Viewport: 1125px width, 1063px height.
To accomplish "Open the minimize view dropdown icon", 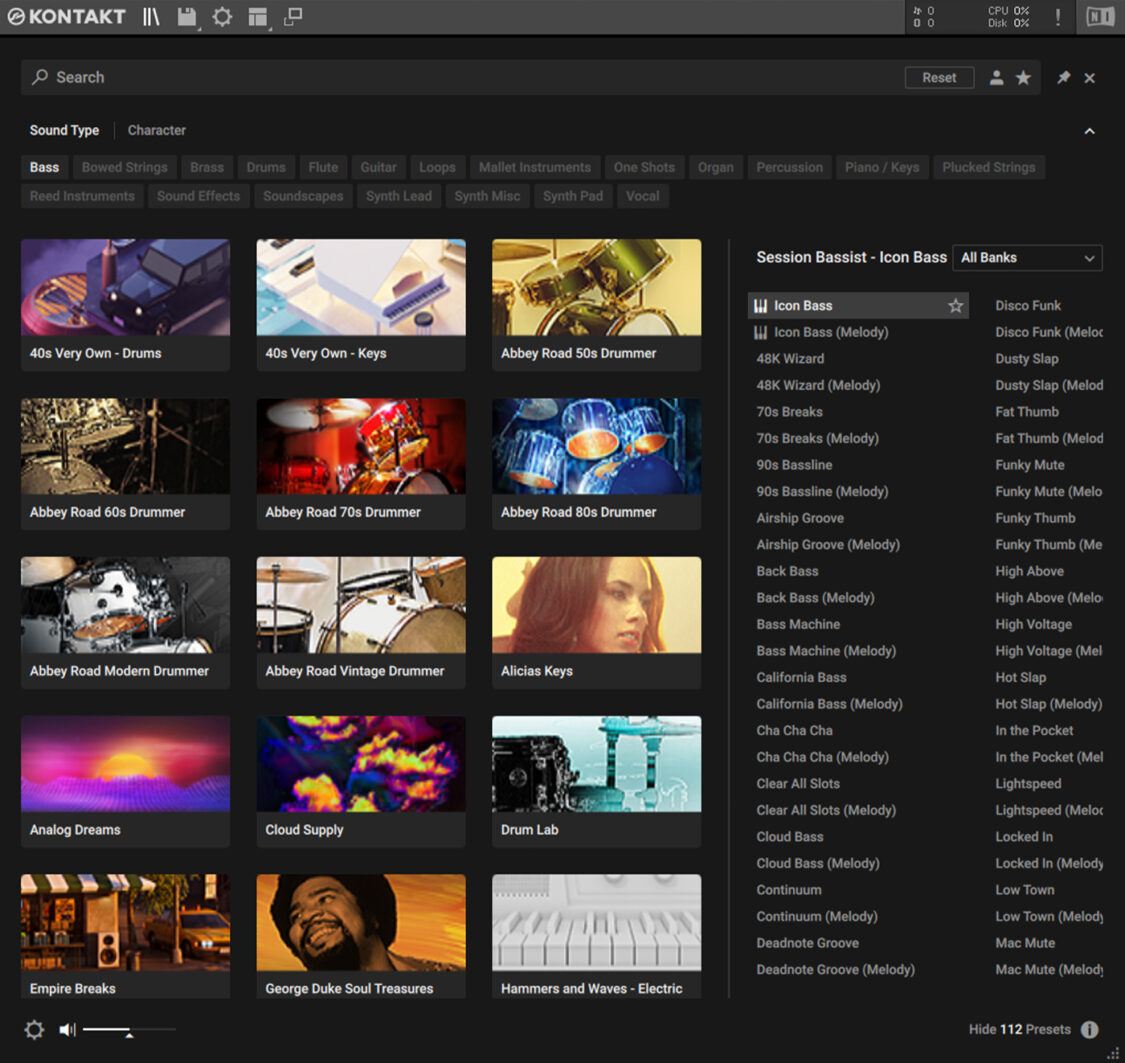I will tap(293, 17).
